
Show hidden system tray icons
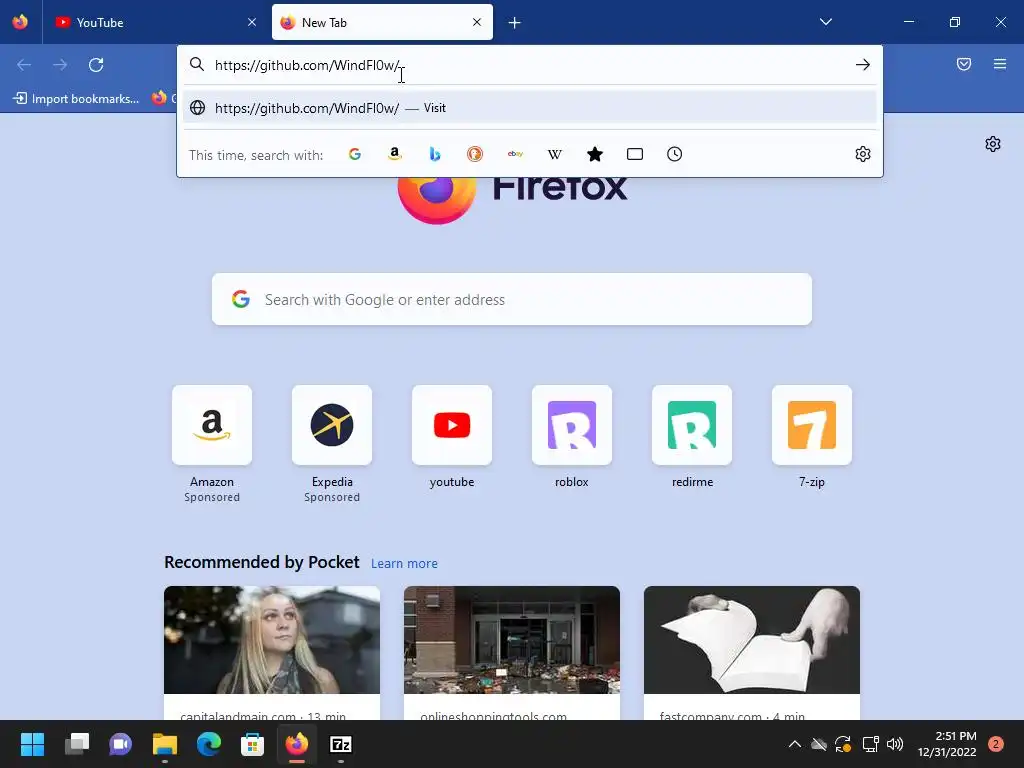click(795, 744)
